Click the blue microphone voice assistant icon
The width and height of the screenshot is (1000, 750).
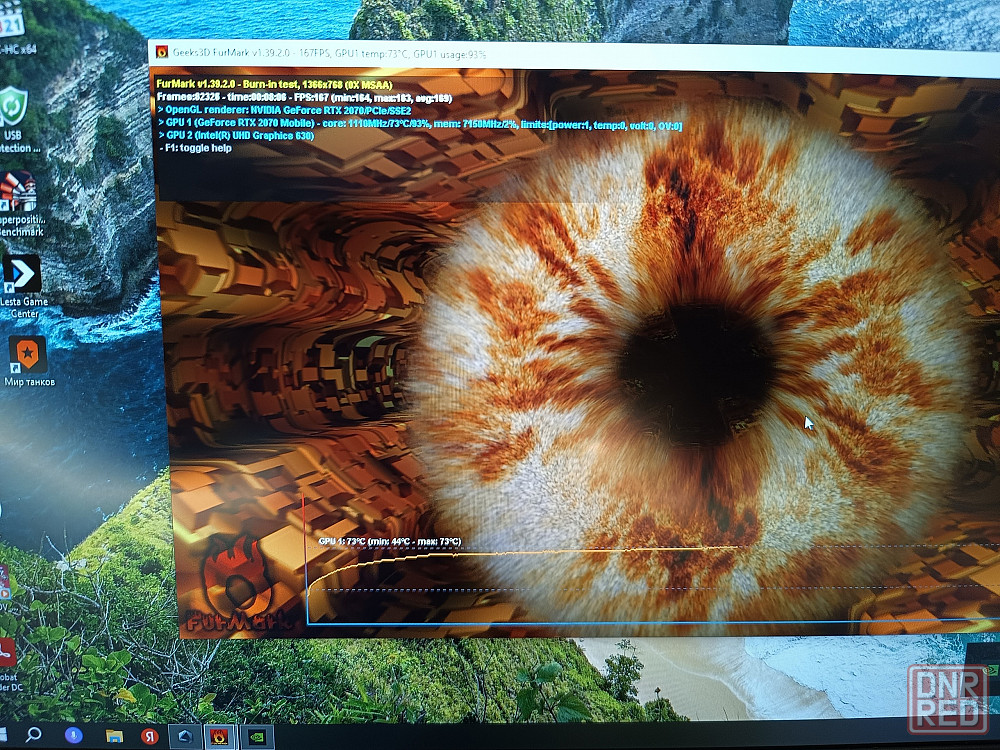(x=72, y=735)
